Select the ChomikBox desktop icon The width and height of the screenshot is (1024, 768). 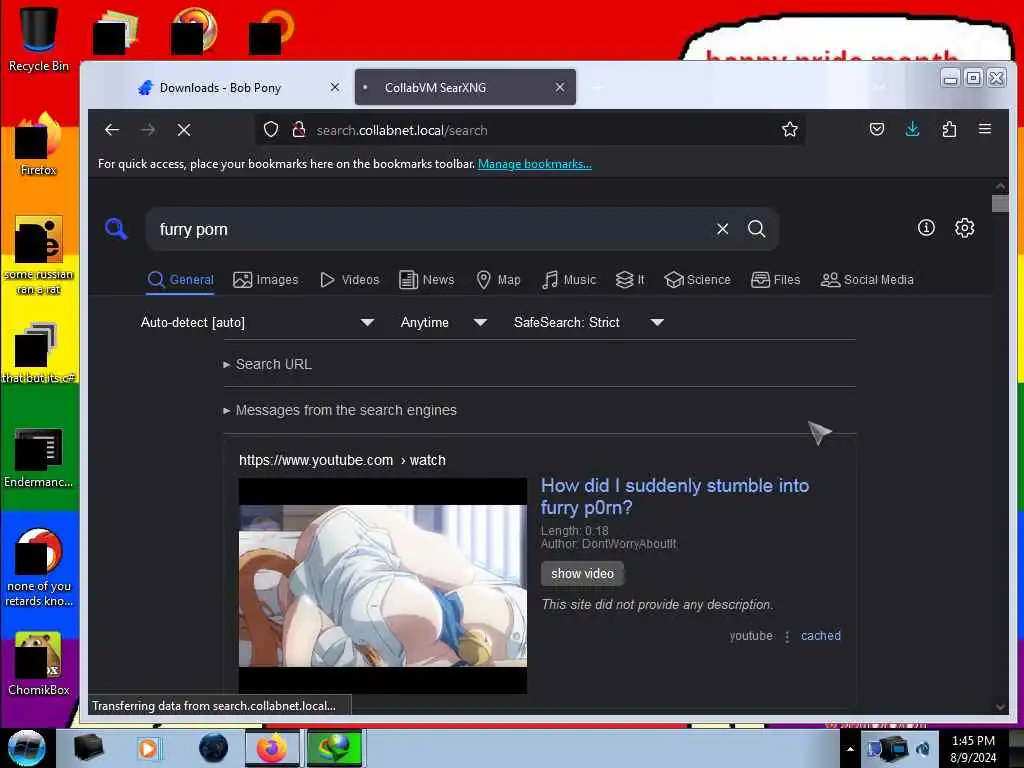tap(39, 664)
